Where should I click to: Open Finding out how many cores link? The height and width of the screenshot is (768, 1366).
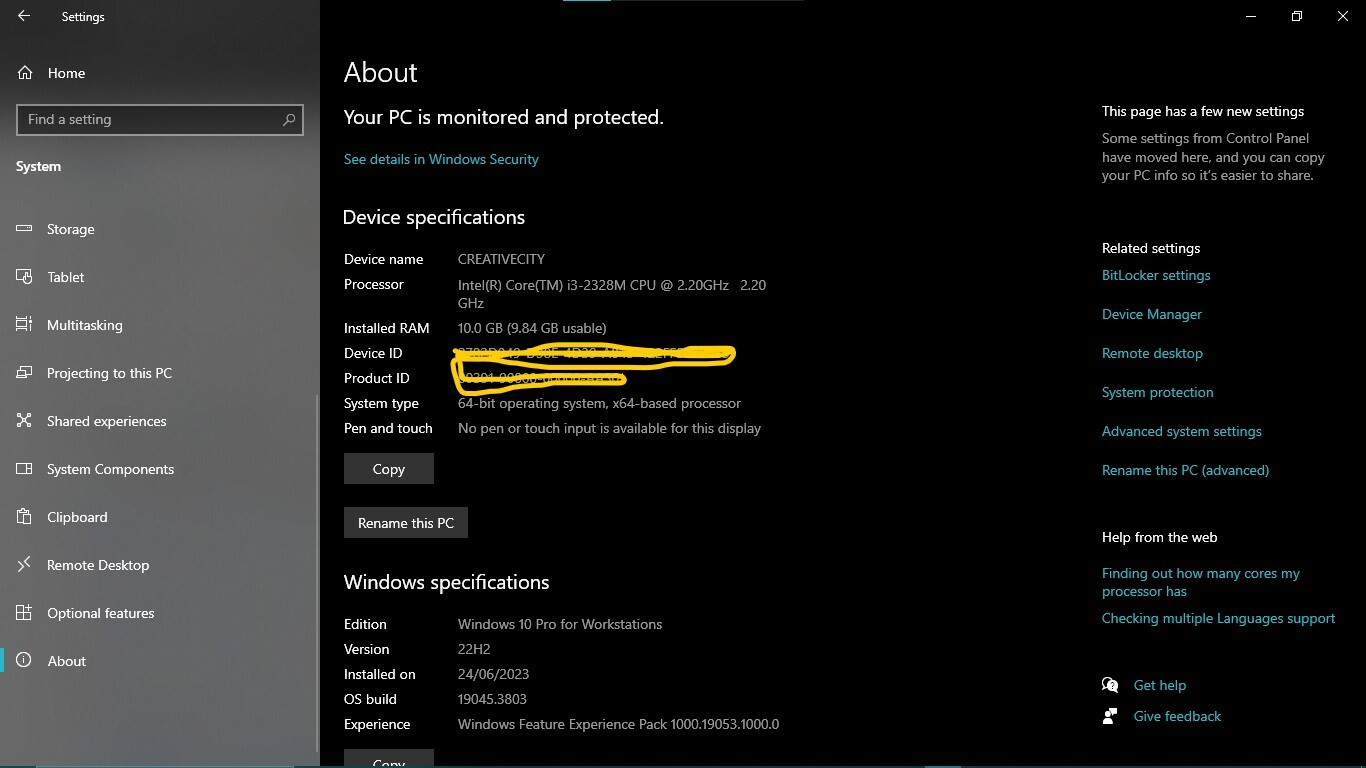click(x=1201, y=582)
